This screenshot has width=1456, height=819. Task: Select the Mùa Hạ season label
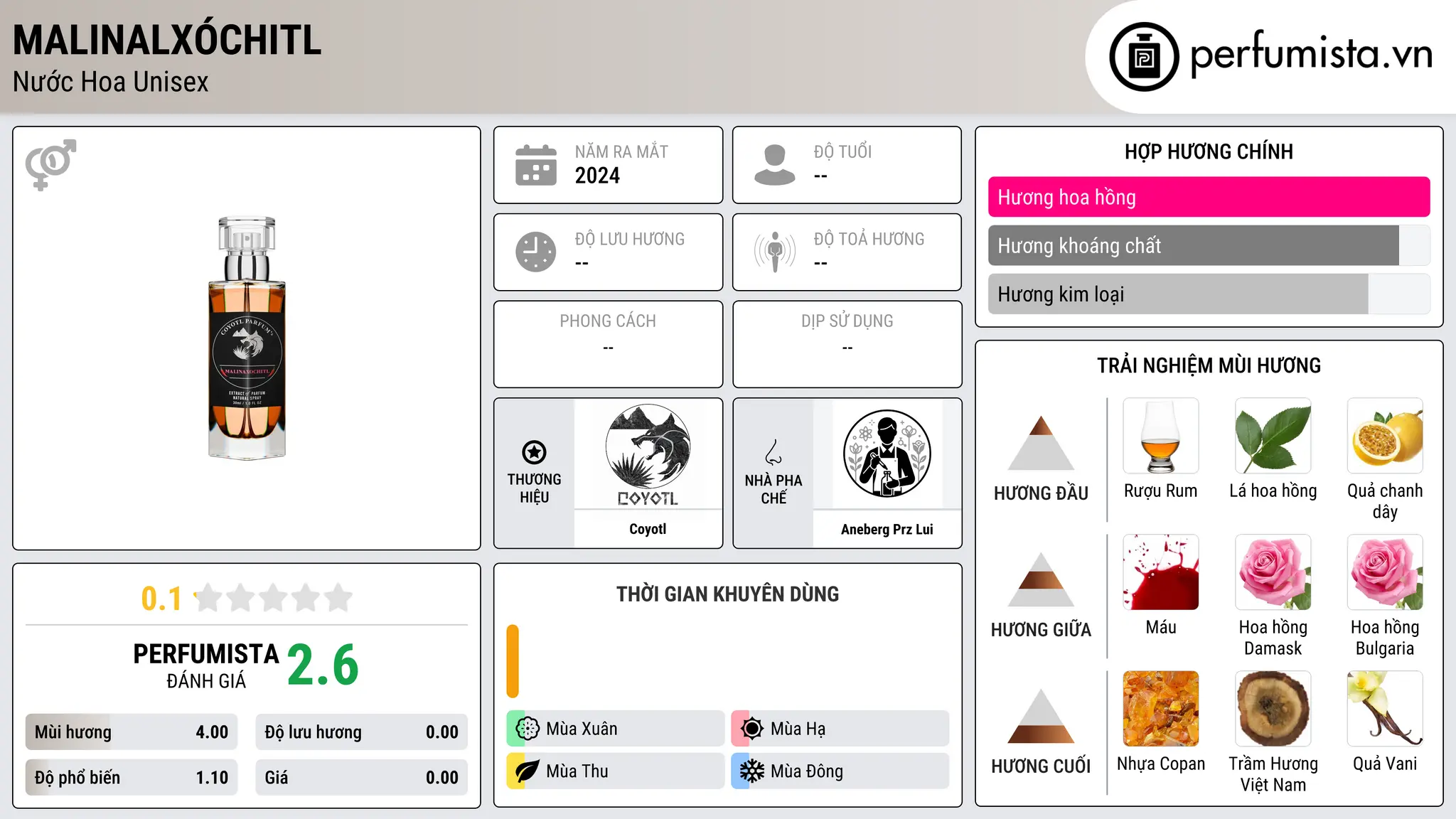tap(798, 729)
